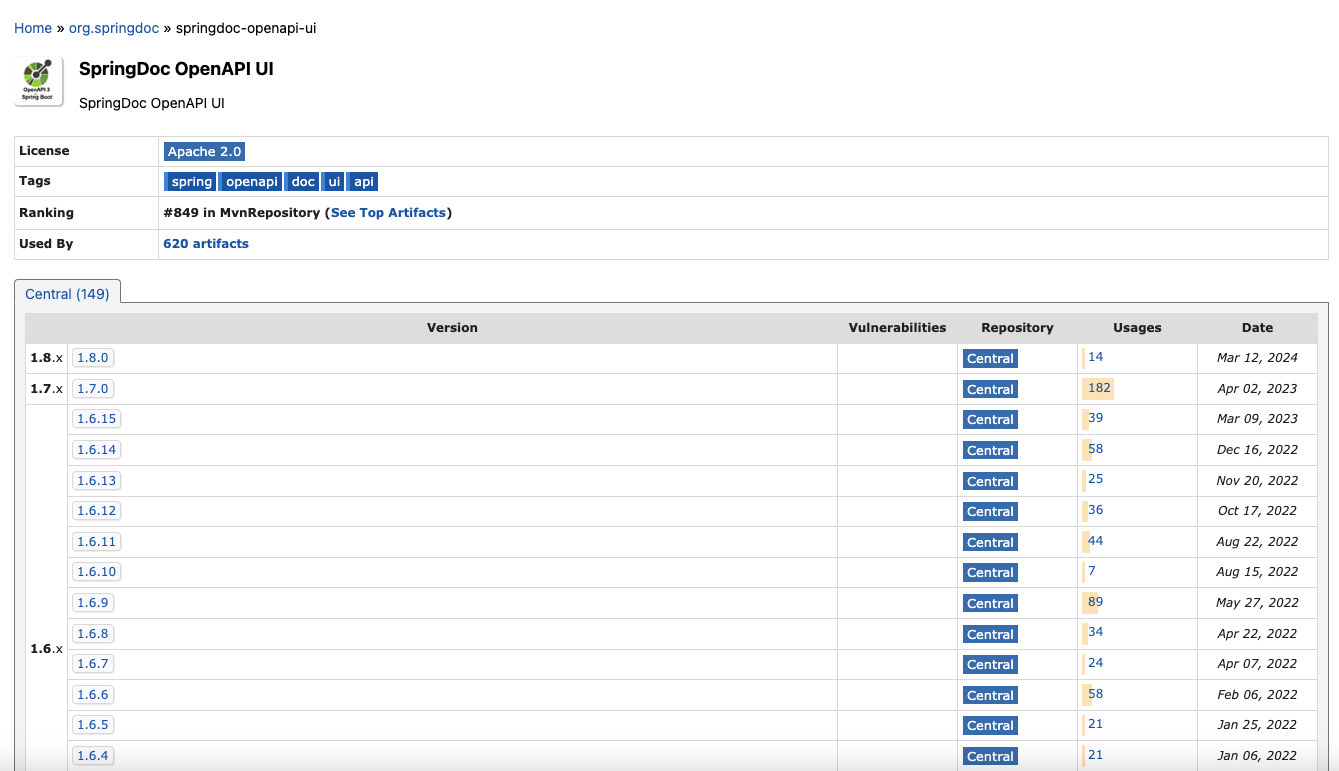Click Central repository badge for 1.6.15
The width and height of the screenshot is (1339, 771).
990,419
